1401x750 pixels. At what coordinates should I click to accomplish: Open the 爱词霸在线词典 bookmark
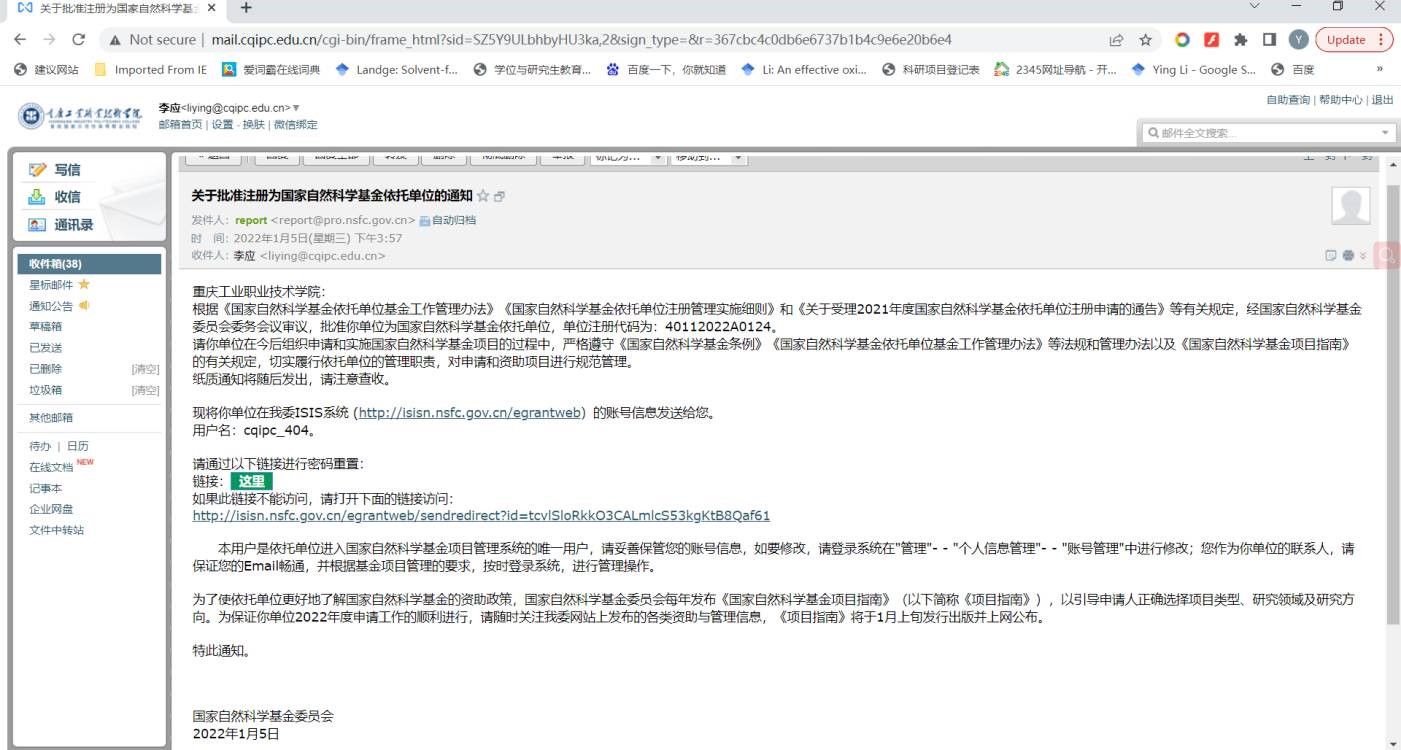(x=271, y=69)
